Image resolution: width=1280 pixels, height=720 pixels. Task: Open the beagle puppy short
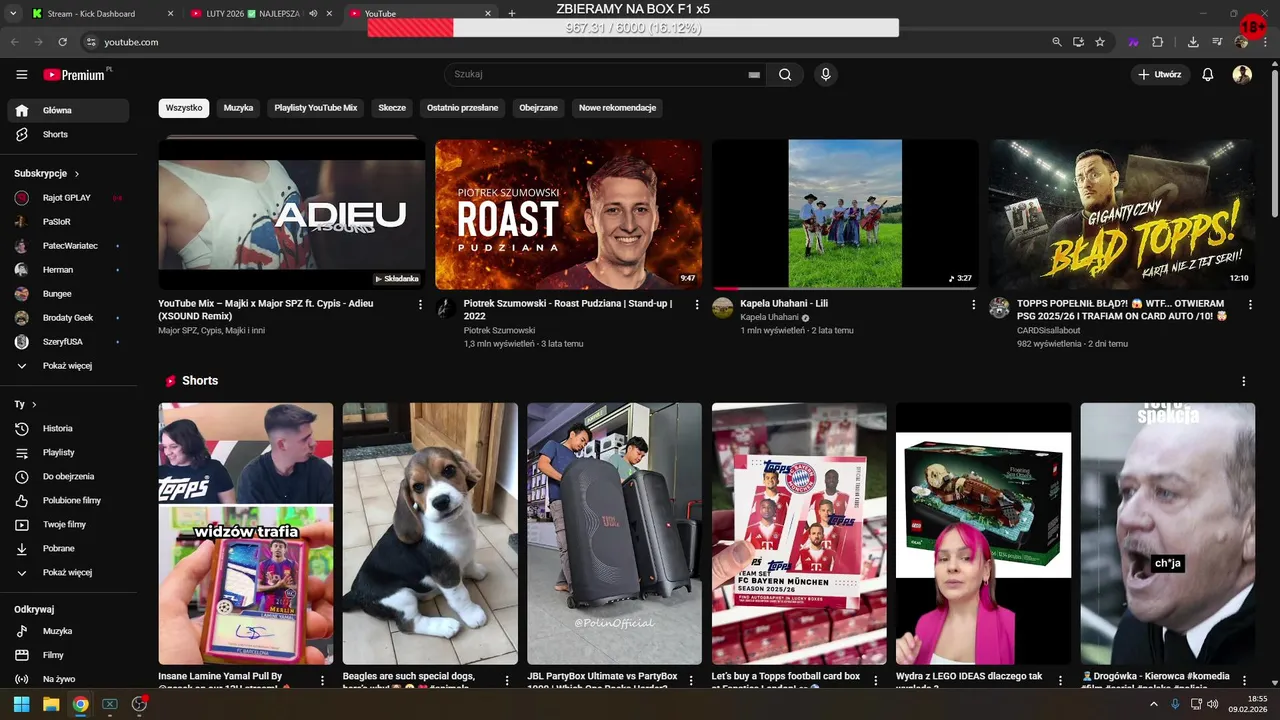coord(430,534)
